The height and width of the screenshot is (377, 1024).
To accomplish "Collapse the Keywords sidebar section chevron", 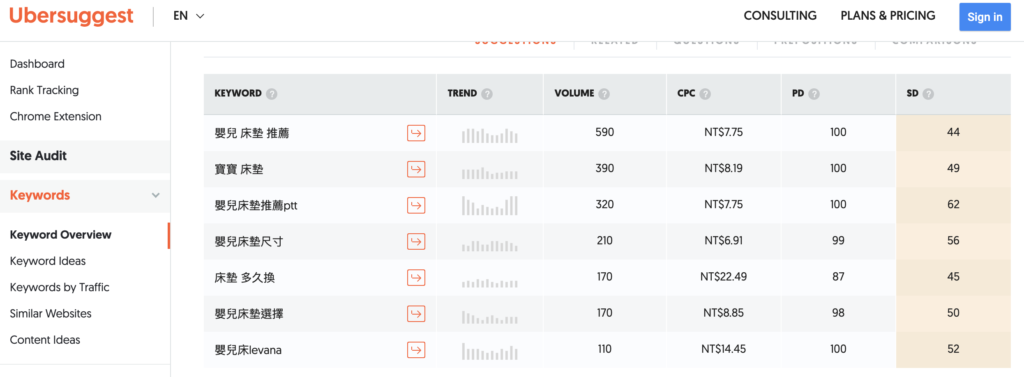I will click(x=155, y=195).
